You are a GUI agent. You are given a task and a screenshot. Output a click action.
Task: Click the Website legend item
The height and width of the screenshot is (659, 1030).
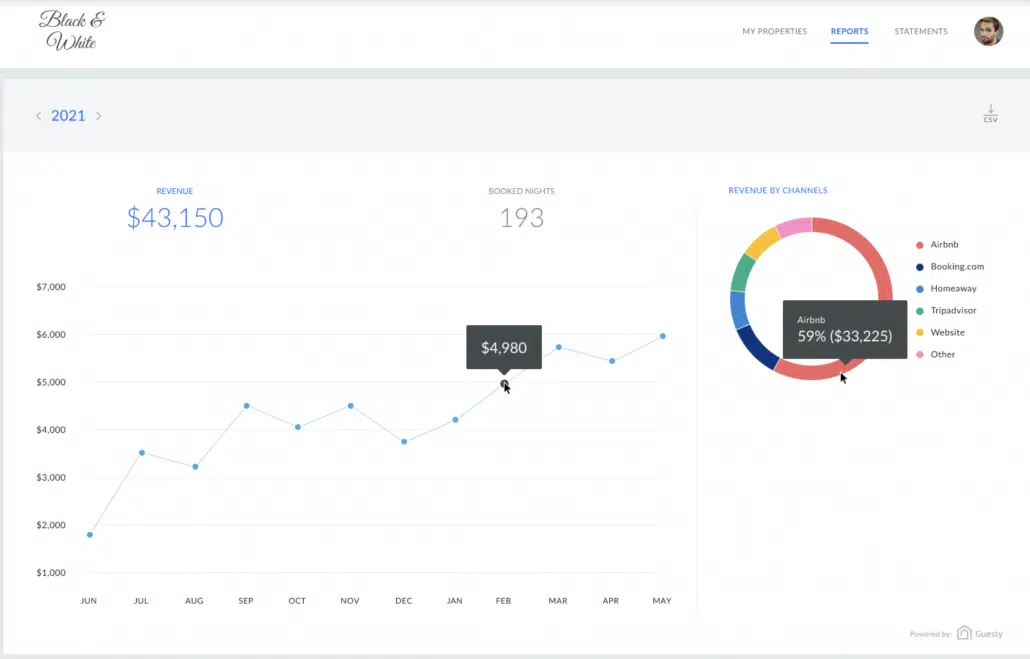coord(947,332)
